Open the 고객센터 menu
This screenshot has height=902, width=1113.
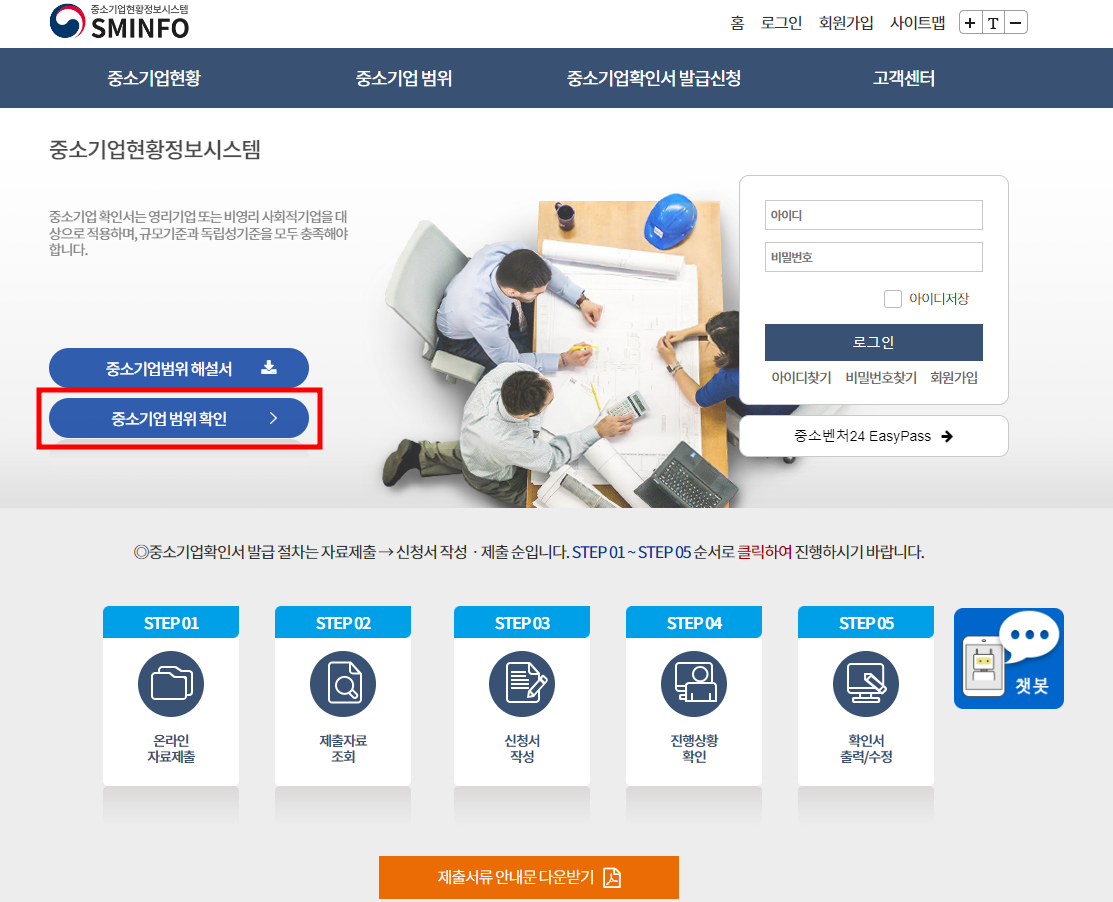tap(904, 78)
